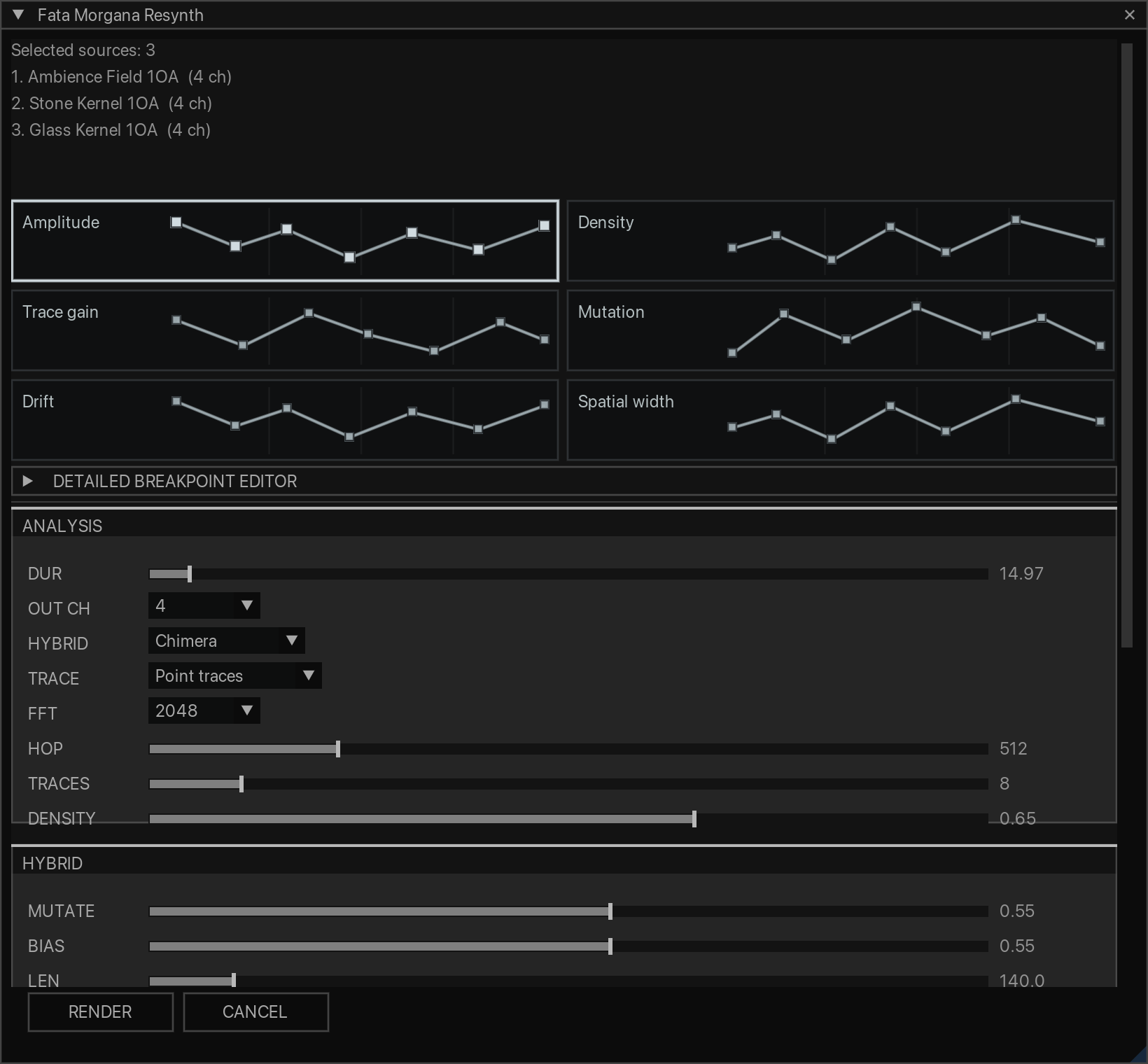
Task: Click the last Trace gain breakpoint
Action: click(x=545, y=339)
